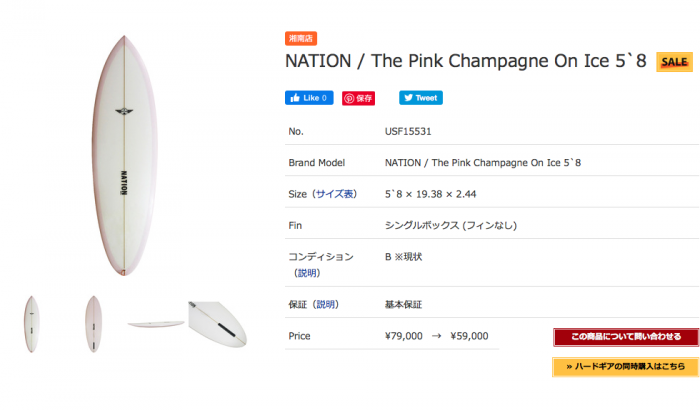Open the orange 湘南店 shop tag

pos(301,38)
